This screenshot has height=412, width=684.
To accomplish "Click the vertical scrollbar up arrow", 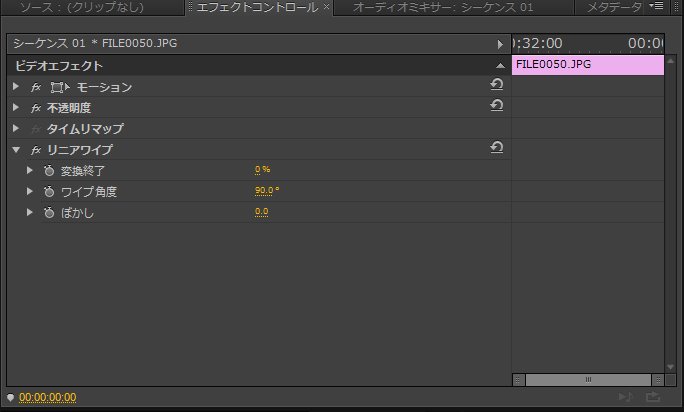I will pos(670,61).
